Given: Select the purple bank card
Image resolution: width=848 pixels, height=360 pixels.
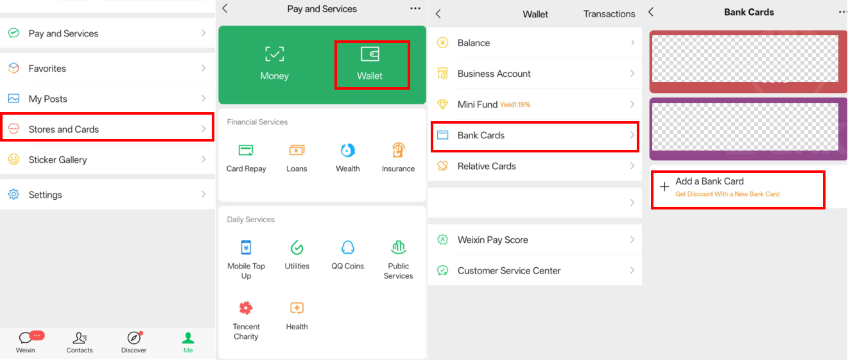Looking at the screenshot, I should click(748, 129).
